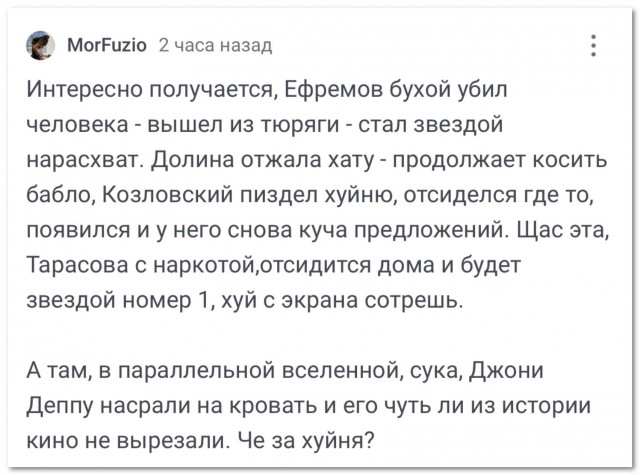Click the name "Ефремов" in the comment
The width and height of the screenshot is (640, 475).
pos(325,94)
